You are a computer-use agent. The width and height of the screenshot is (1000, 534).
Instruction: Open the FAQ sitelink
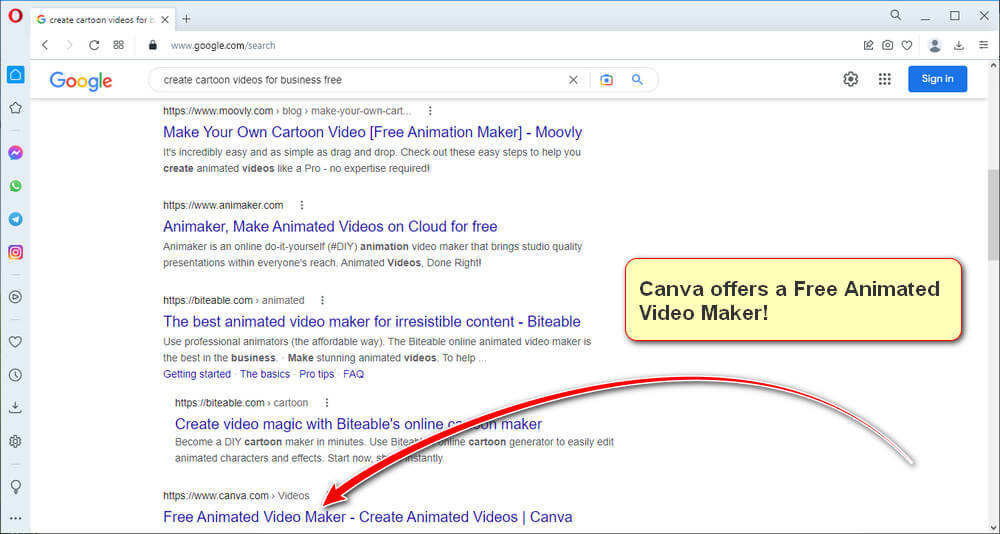(353, 374)
